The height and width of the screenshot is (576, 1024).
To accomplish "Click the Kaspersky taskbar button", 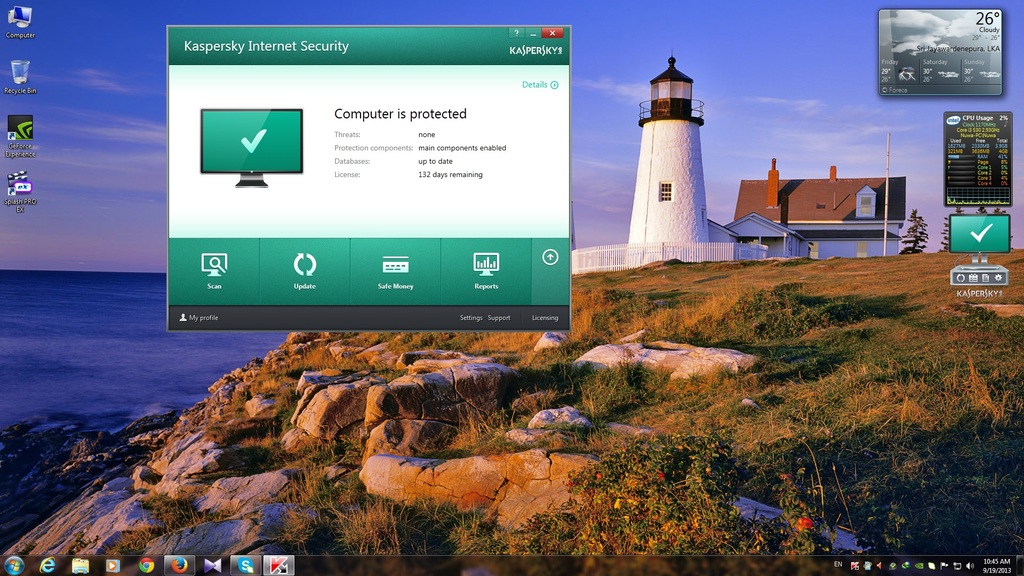I will (279, 566).
